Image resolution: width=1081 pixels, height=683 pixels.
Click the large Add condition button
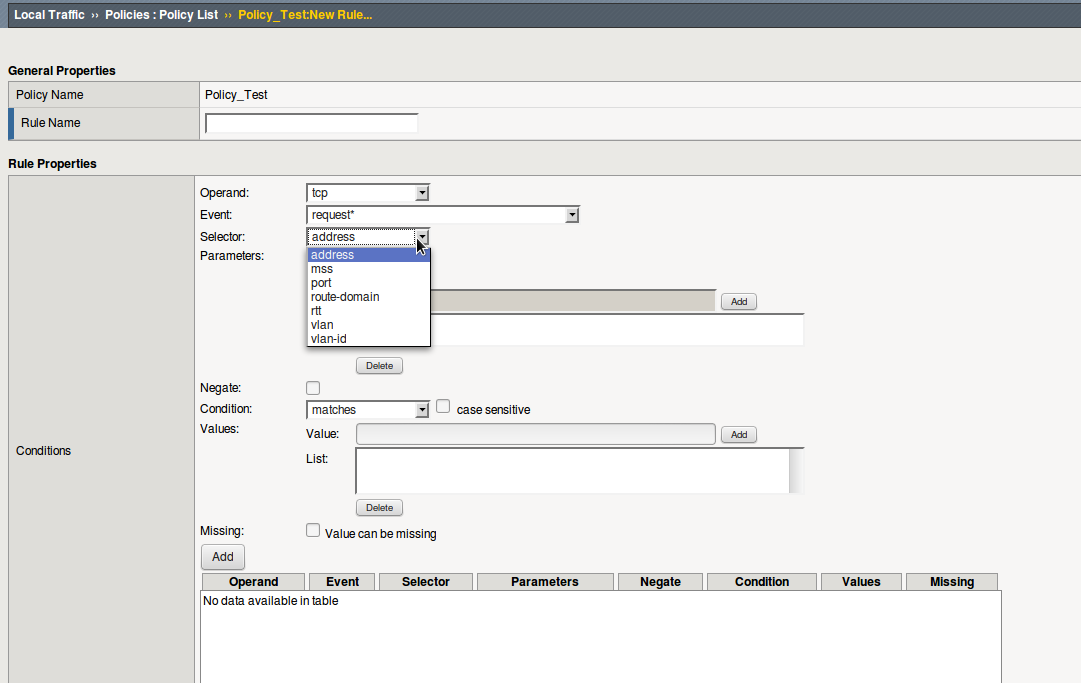(222, 557)
